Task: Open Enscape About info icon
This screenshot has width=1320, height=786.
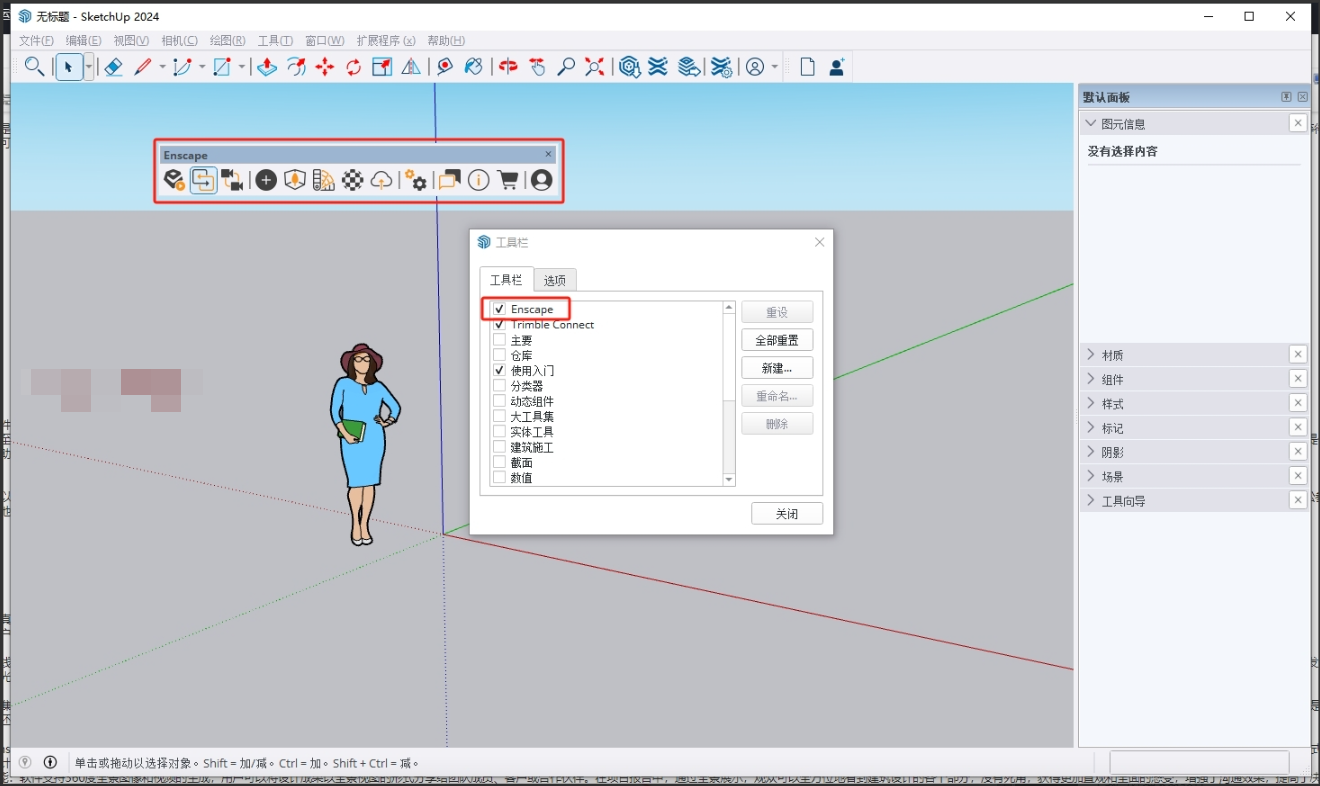Action: coord(478,180)
